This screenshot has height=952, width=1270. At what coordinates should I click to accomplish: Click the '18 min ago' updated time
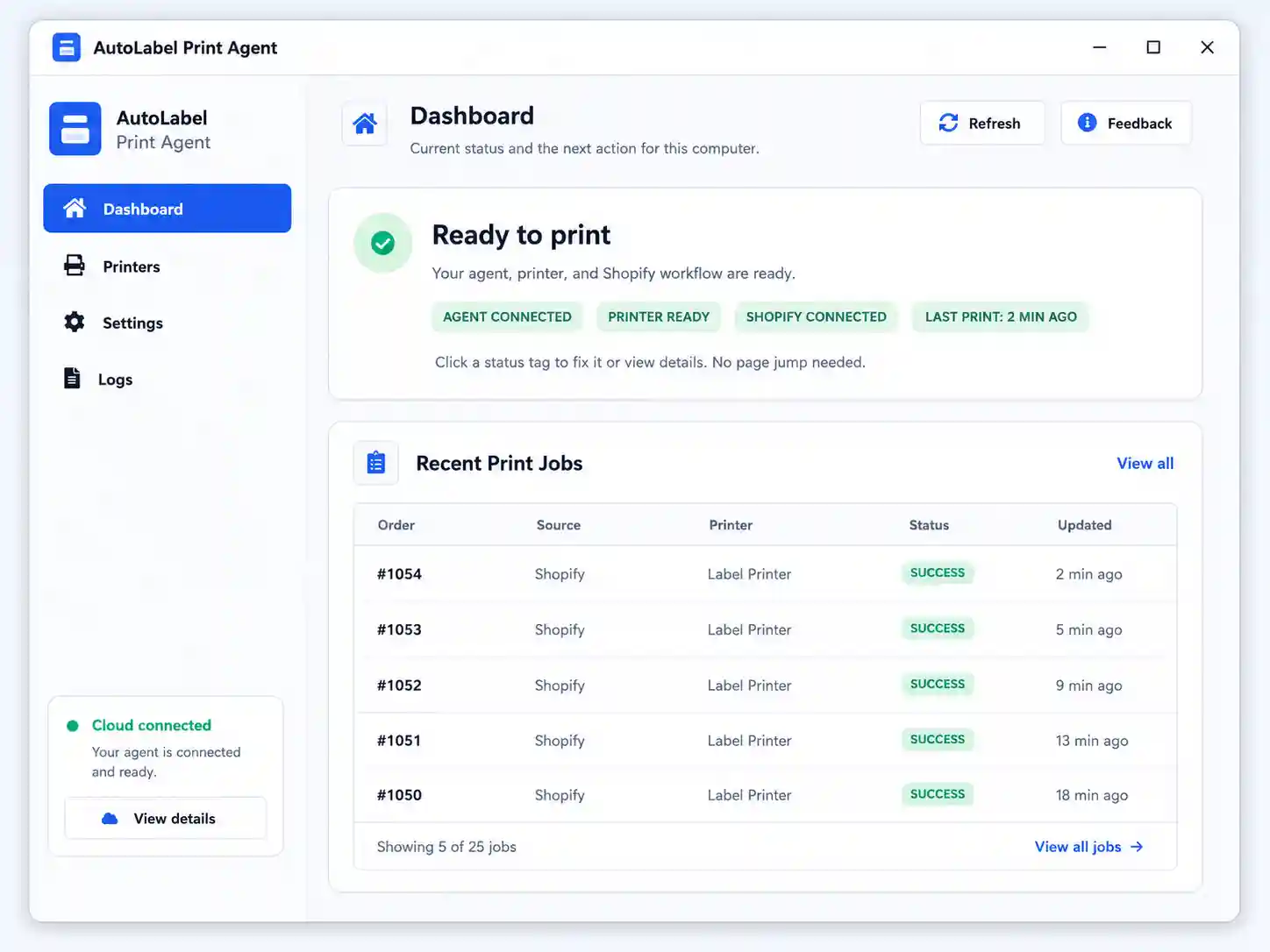(x=1092, y=795)
